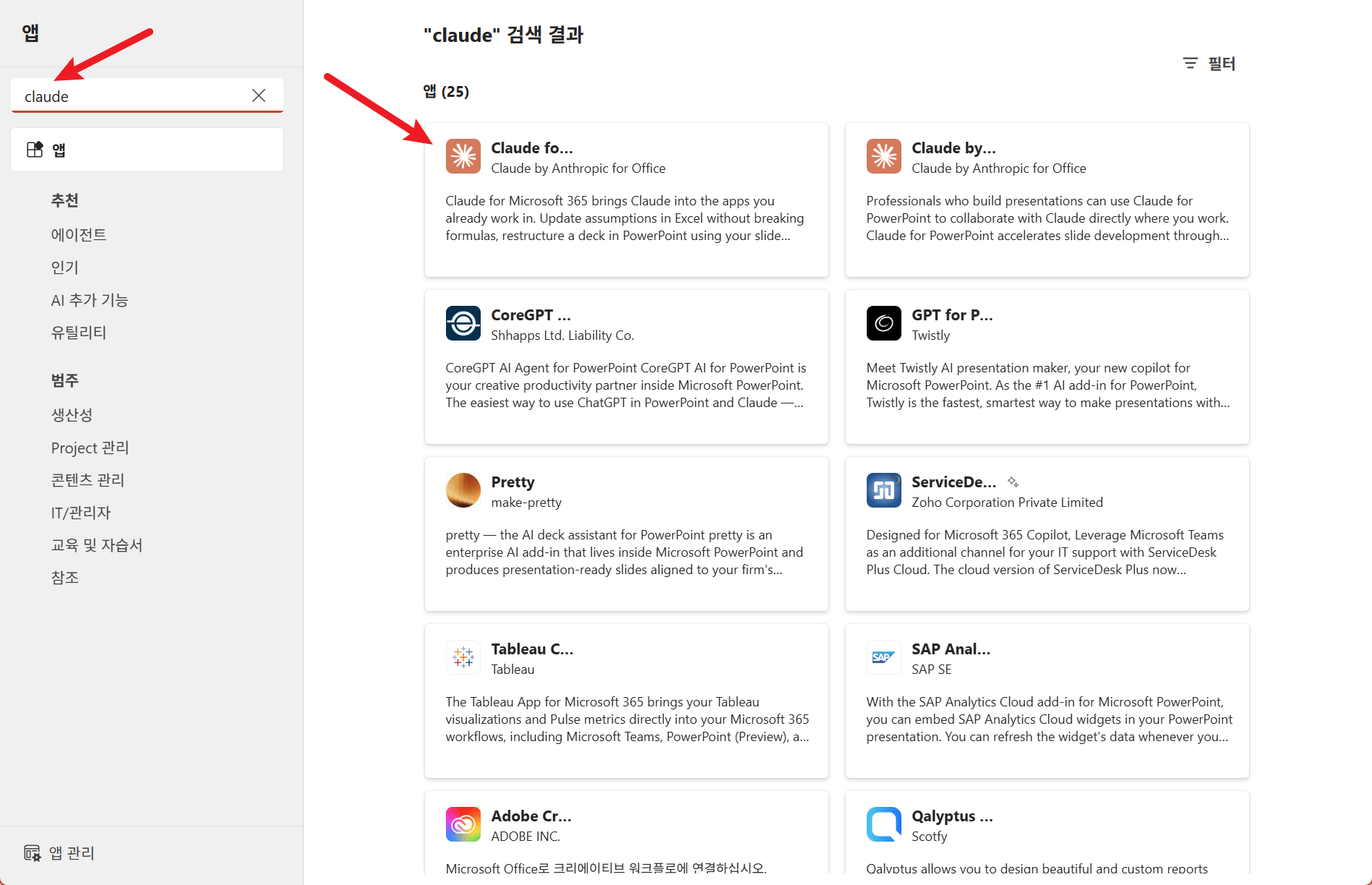Click the CoreGPT AI Agent description text
The width and height of the screenshot is (1372, 885).
pos(626,385)
